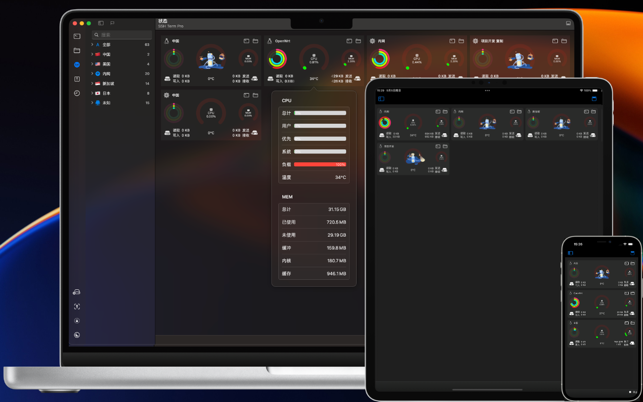Click the Linux penguin icon on OpenWrt card
This screenshot has width=643, height=402.
coord(269,41)
